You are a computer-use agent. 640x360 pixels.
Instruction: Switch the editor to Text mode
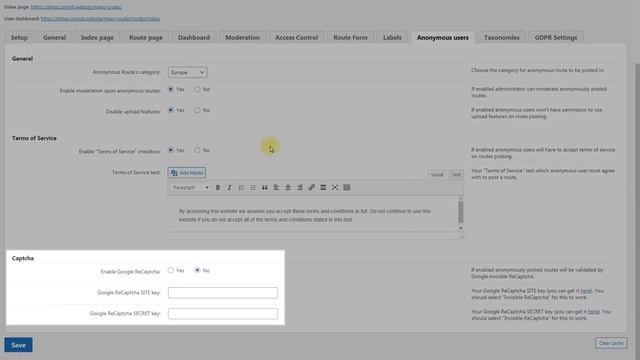coord(456,175)
